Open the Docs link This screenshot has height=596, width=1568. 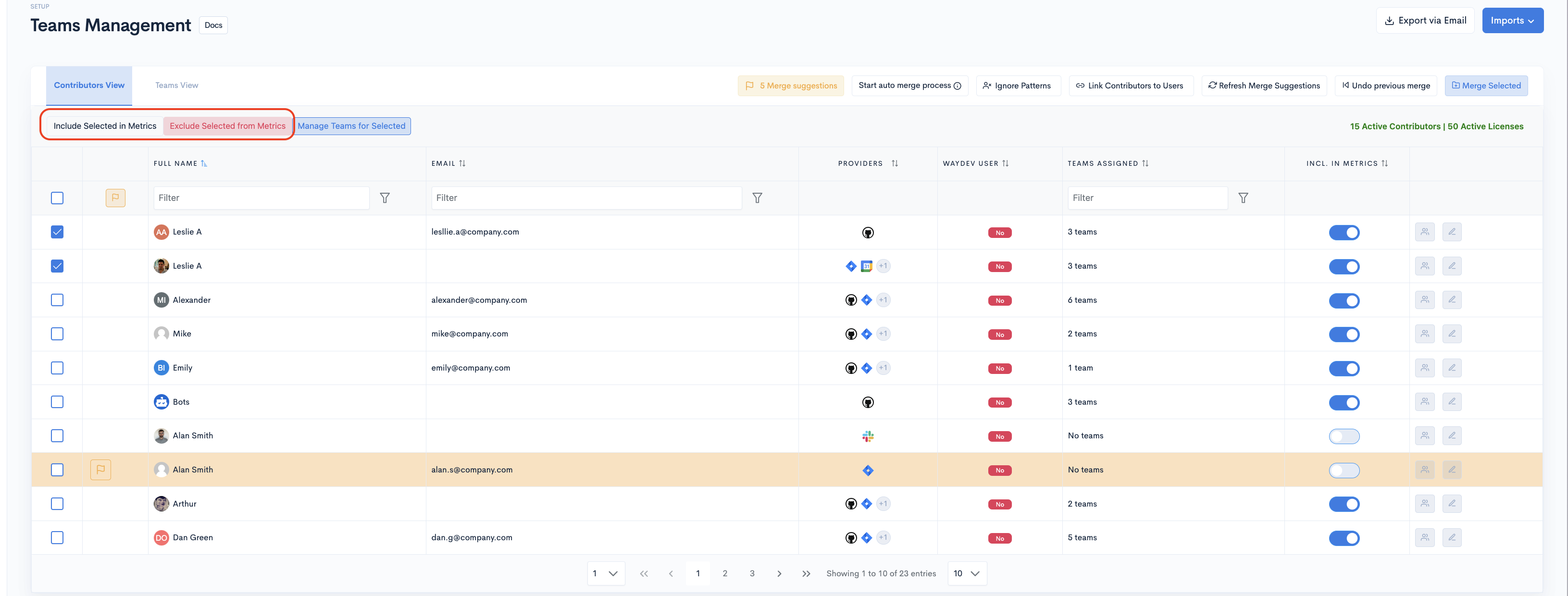[x=213, y=25]
